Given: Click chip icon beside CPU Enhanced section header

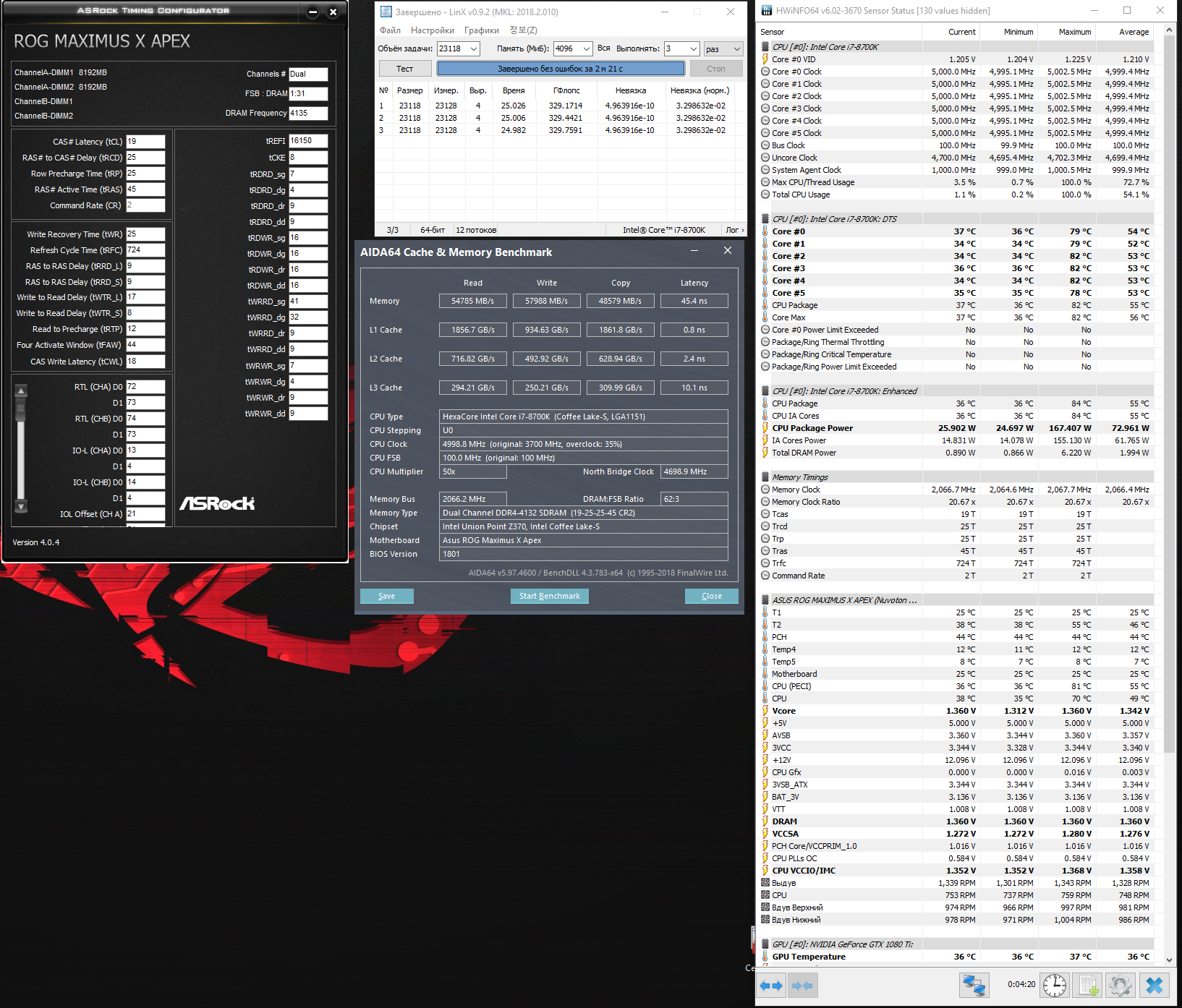Looking at the screenshot, I should click(765, 391).
